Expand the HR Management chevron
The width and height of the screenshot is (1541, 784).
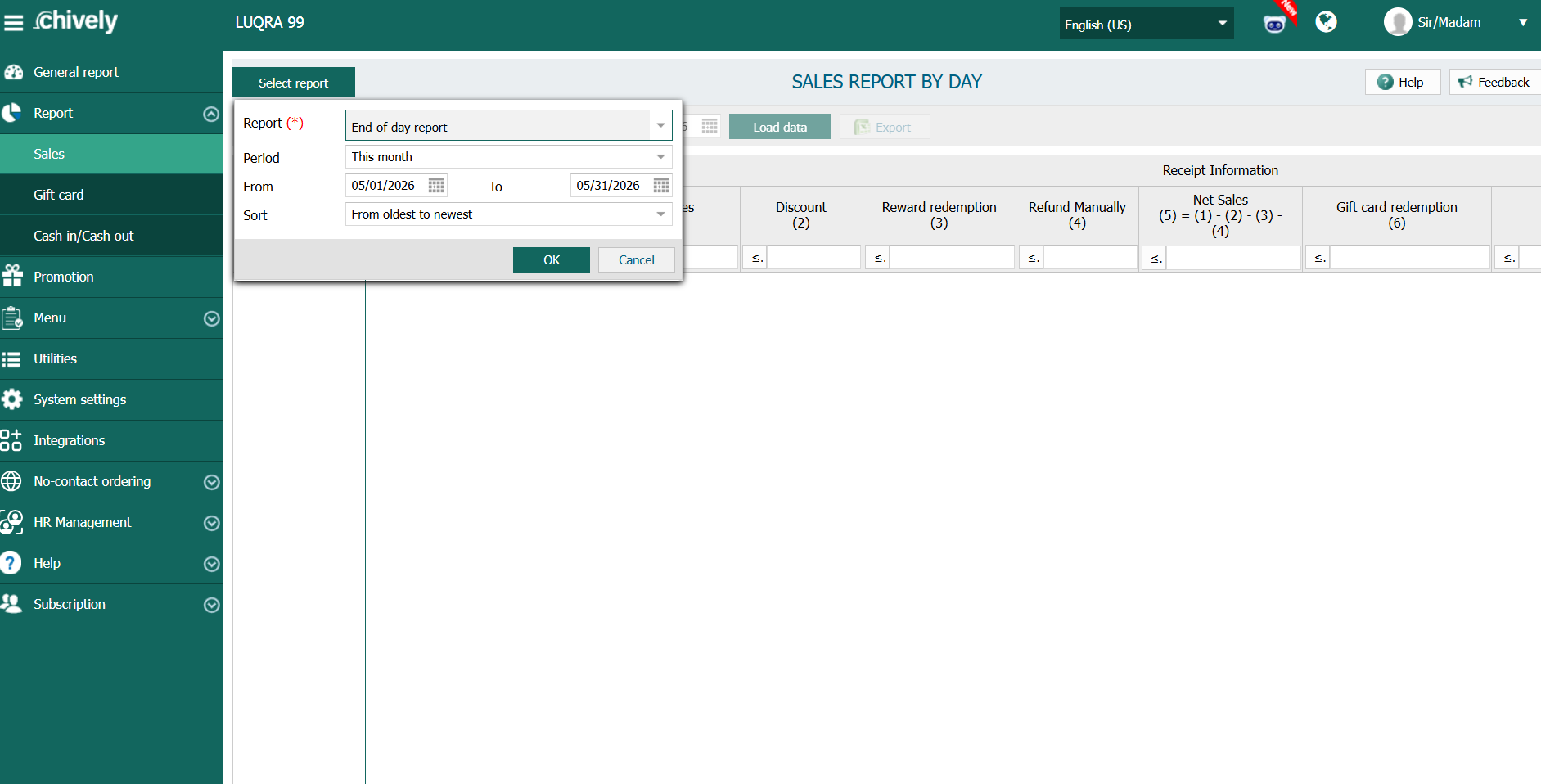(211, 523)
